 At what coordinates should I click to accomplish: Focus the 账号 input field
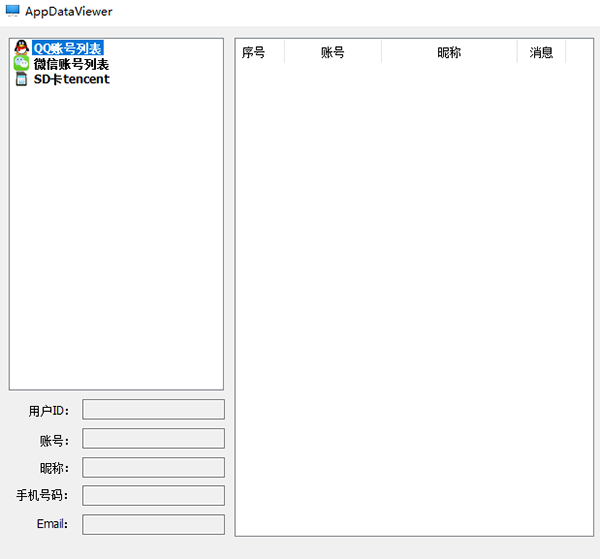click(153, 438)
